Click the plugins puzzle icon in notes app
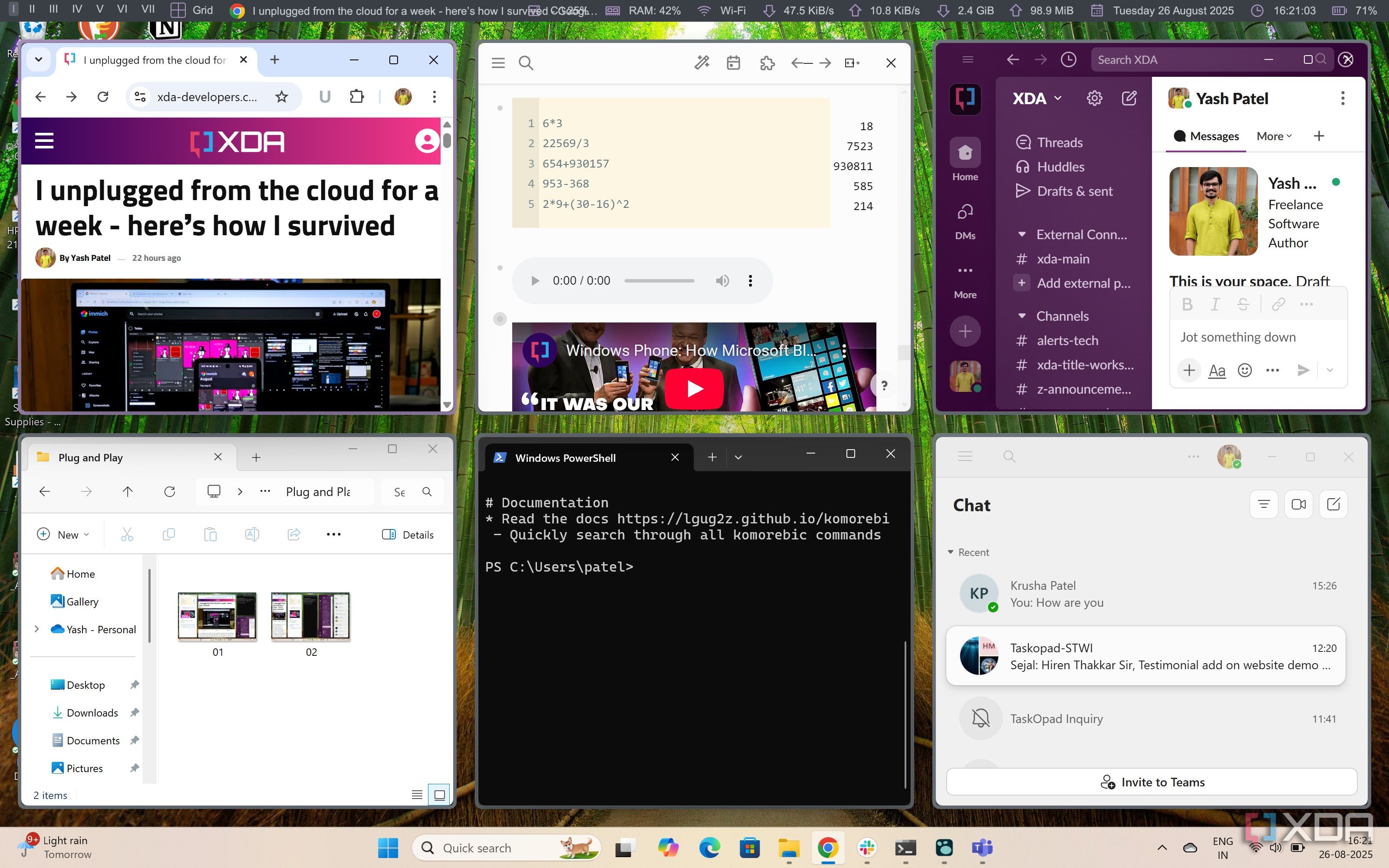Screen dimensions: 1389x868 [x=767, y=62]
